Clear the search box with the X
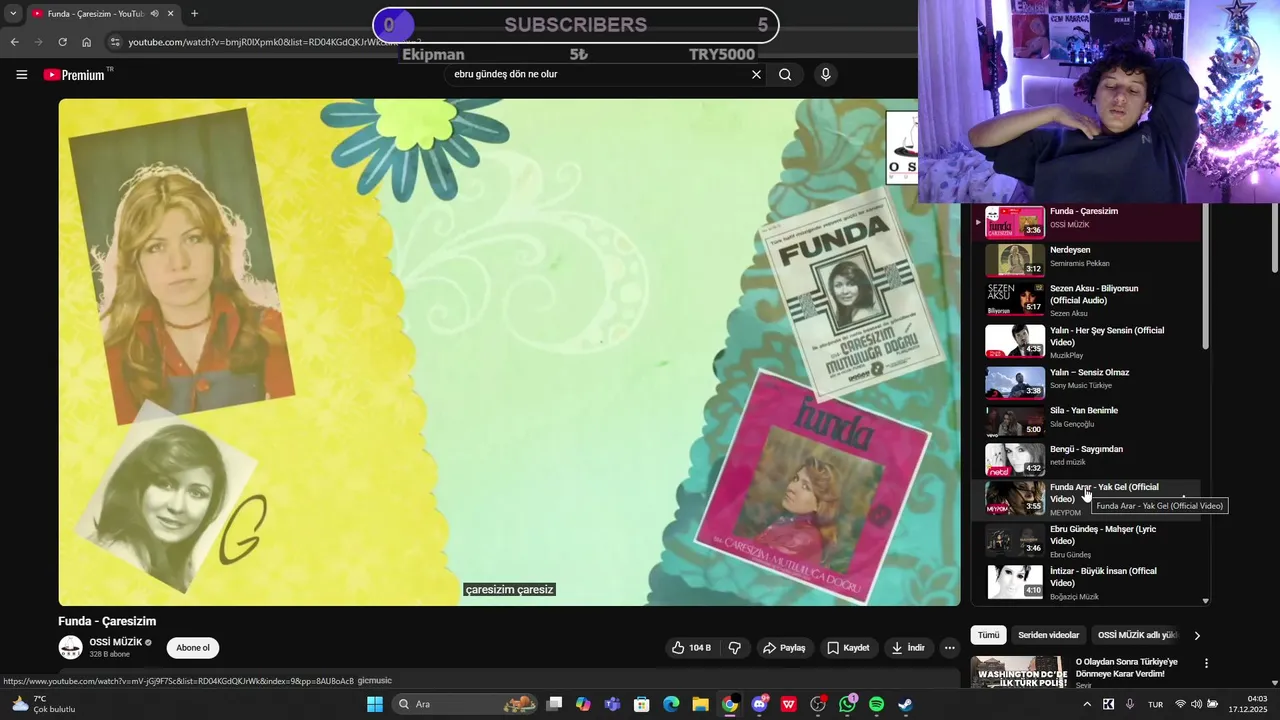 click(x=756, y=74)
